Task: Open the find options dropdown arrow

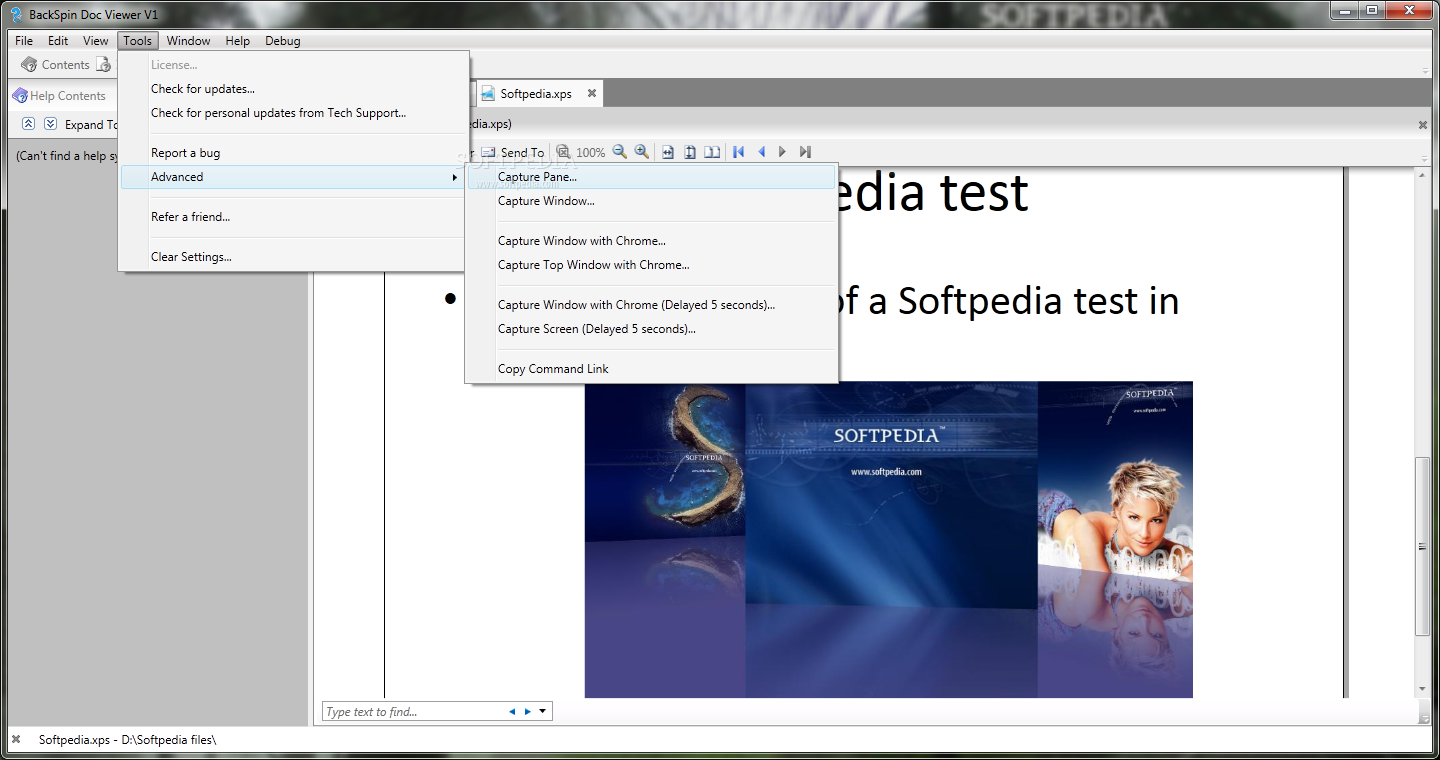Action: [x=543, y=712]
